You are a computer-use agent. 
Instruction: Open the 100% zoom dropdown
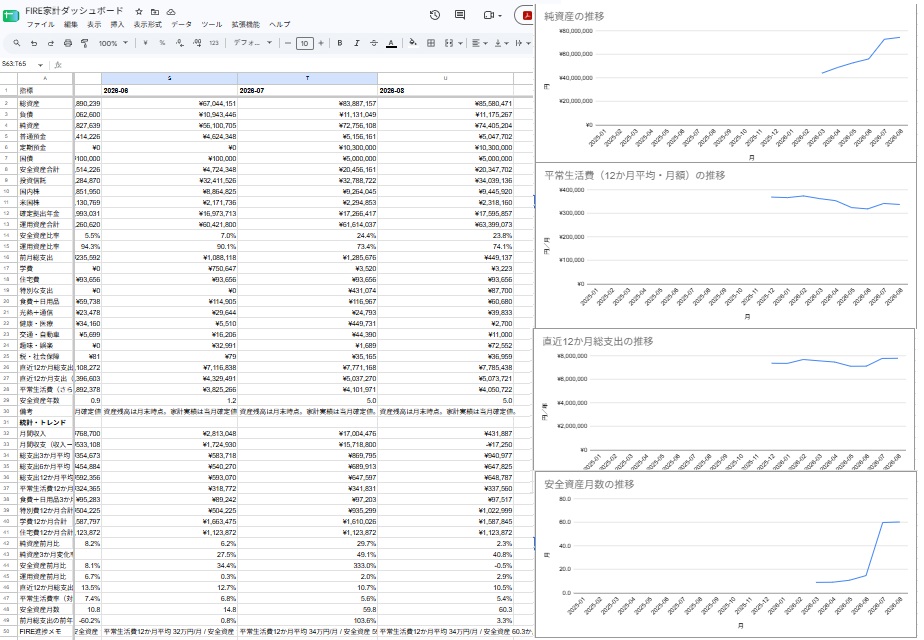(x=113, y=43)
